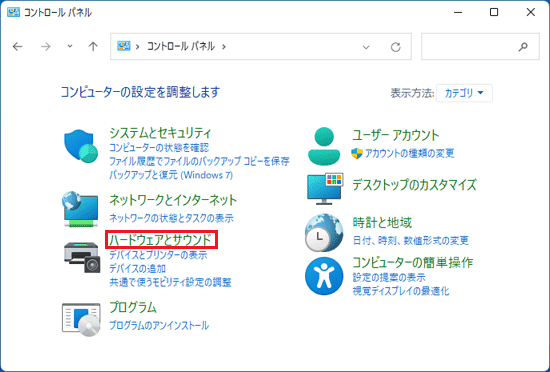Viewport: 550px width, 372px height.
Task: Click 視覚ディスプレイの最適化 link
Action: tap(401, 291)
